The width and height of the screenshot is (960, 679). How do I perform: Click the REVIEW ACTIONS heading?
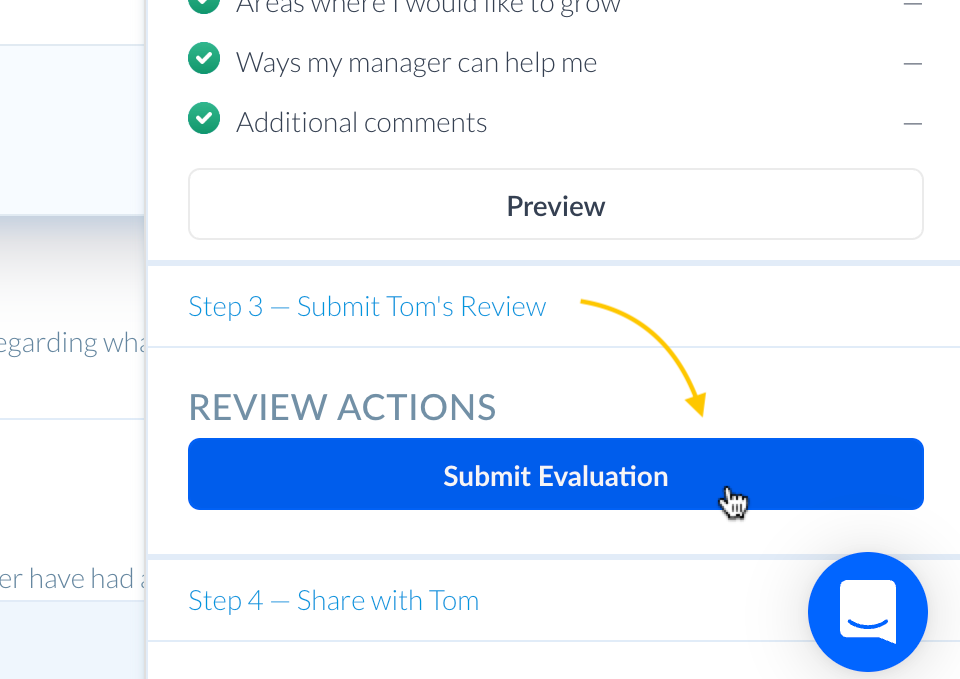pyautogui.click(x=342, y=407)
